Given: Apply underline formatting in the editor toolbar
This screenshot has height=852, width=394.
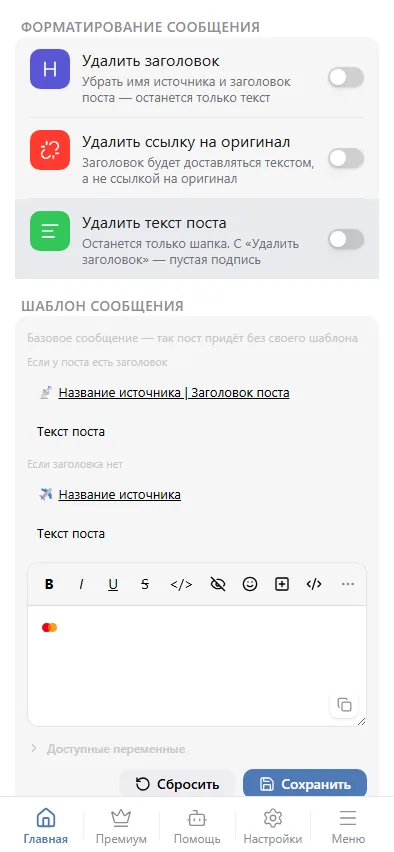Looking at the screenshot, I should click(x=112, y=585).
